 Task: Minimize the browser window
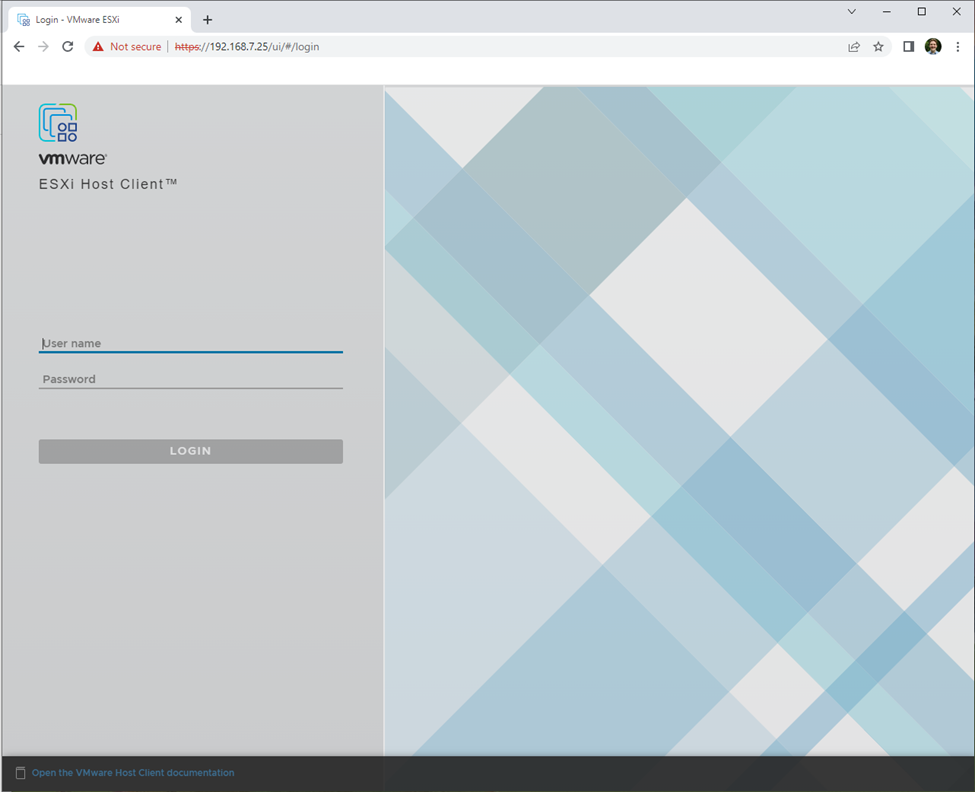pos(887,12)
